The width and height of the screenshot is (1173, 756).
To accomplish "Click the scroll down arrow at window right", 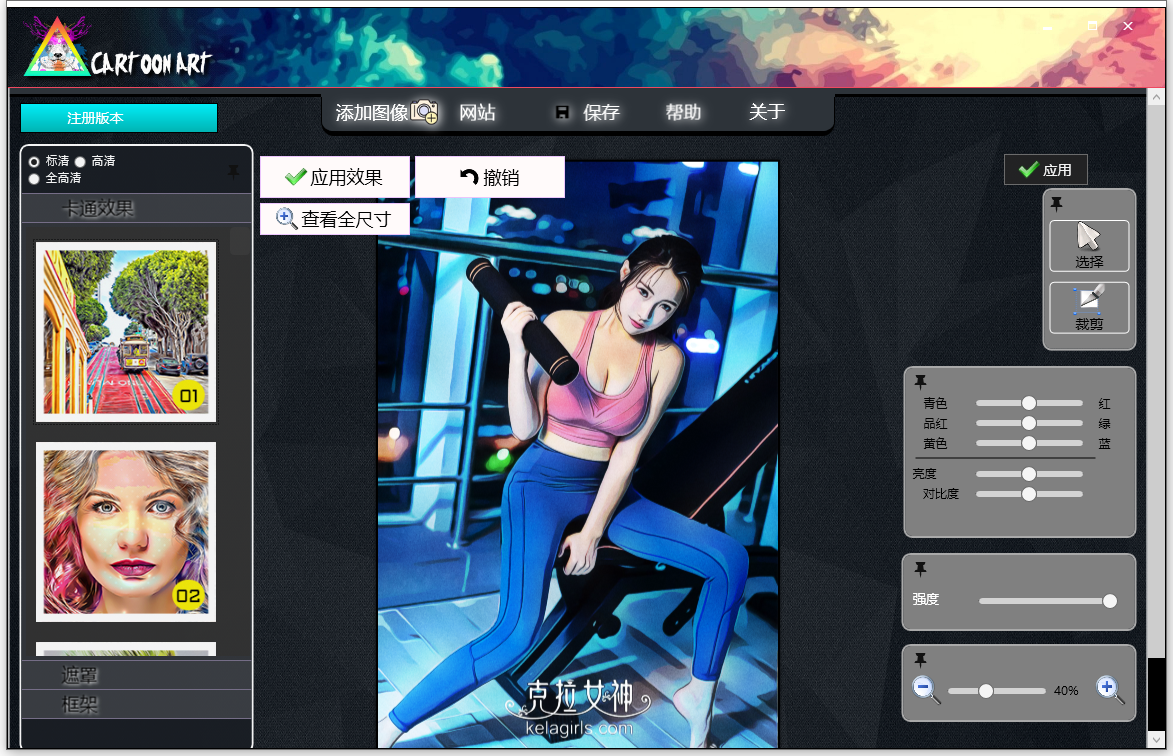I will coord(1156,740).
